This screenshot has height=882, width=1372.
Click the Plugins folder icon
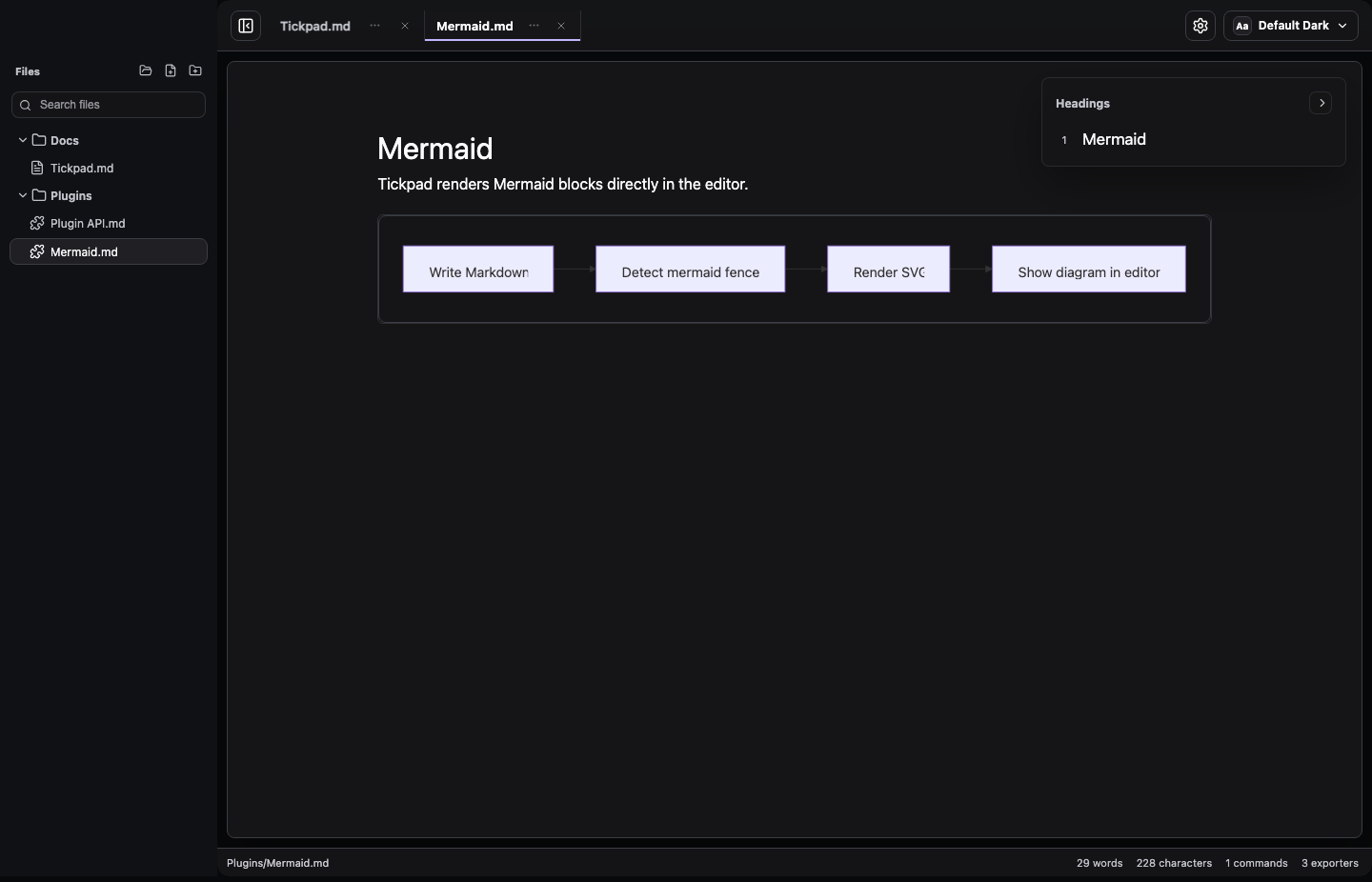click(39, 195)
